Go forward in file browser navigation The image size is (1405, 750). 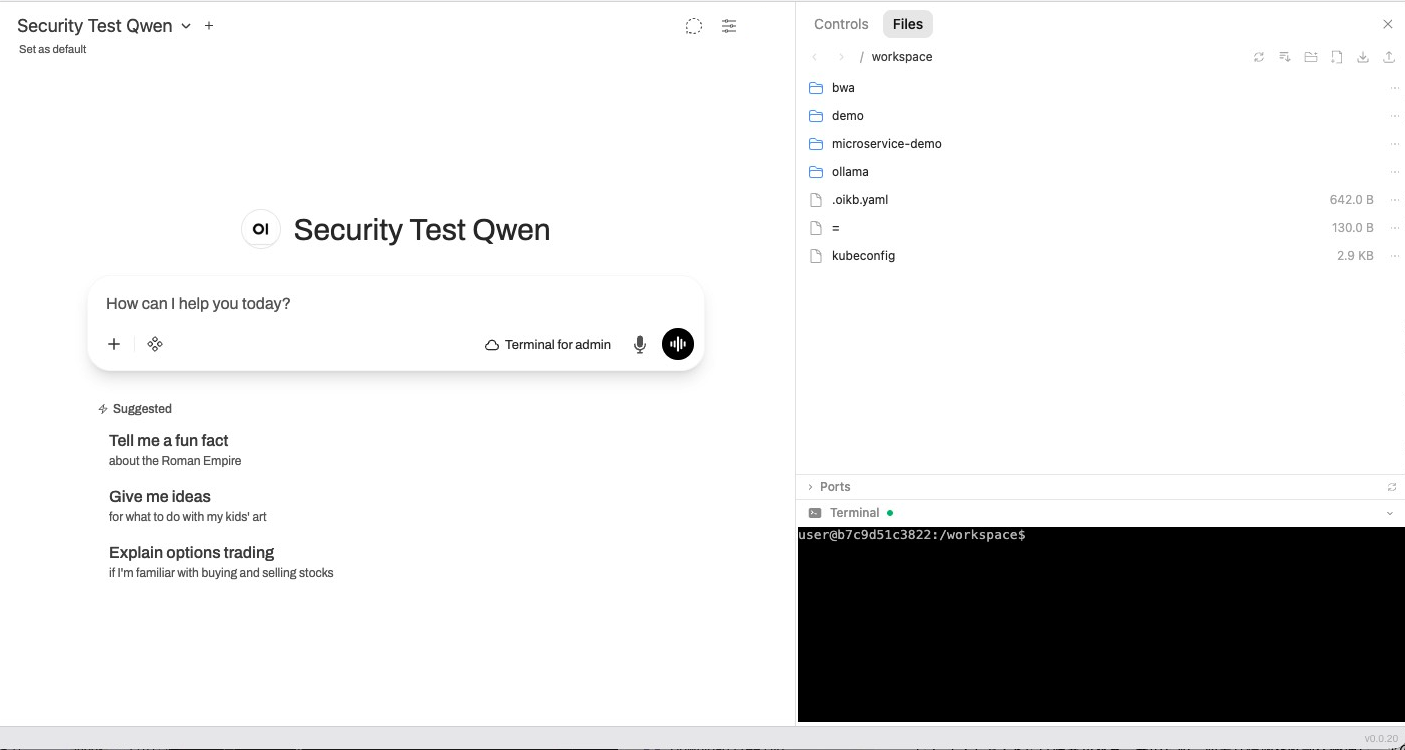(x=841, y=57)
